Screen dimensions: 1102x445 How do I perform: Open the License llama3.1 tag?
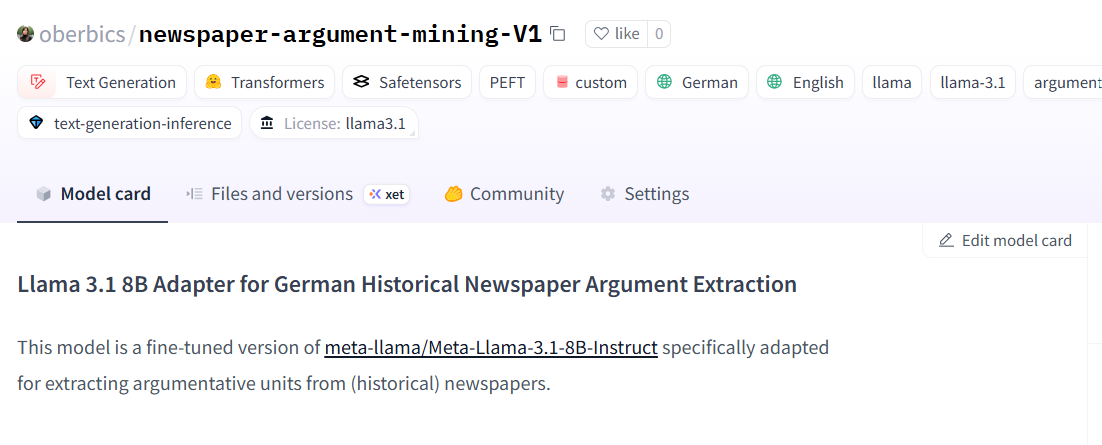pos(334,123)
